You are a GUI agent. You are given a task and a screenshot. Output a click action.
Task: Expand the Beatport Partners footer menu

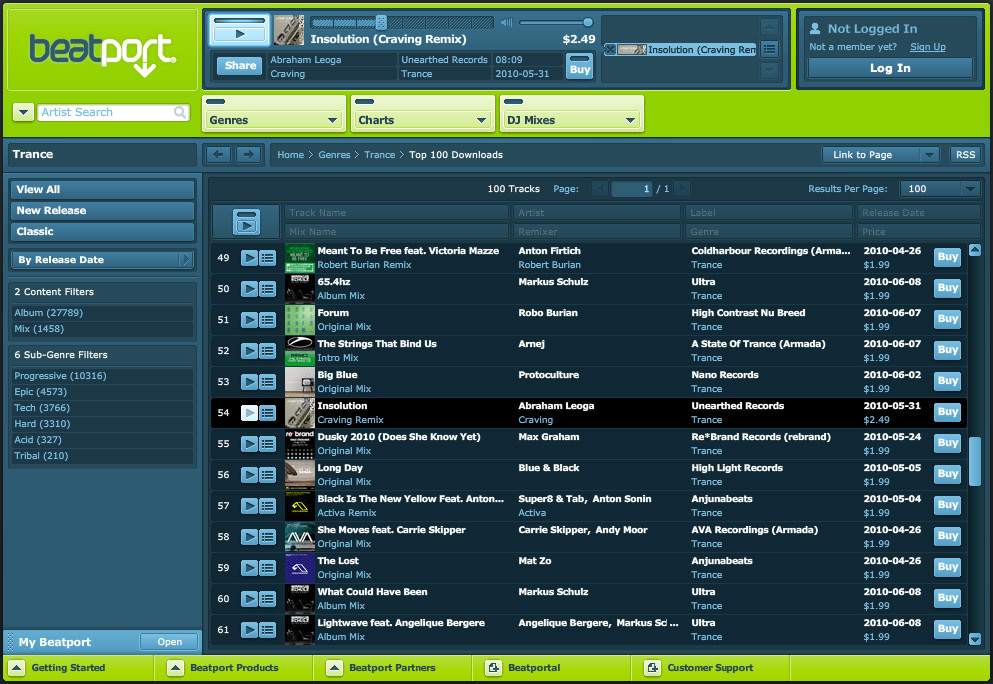point(334,668)
